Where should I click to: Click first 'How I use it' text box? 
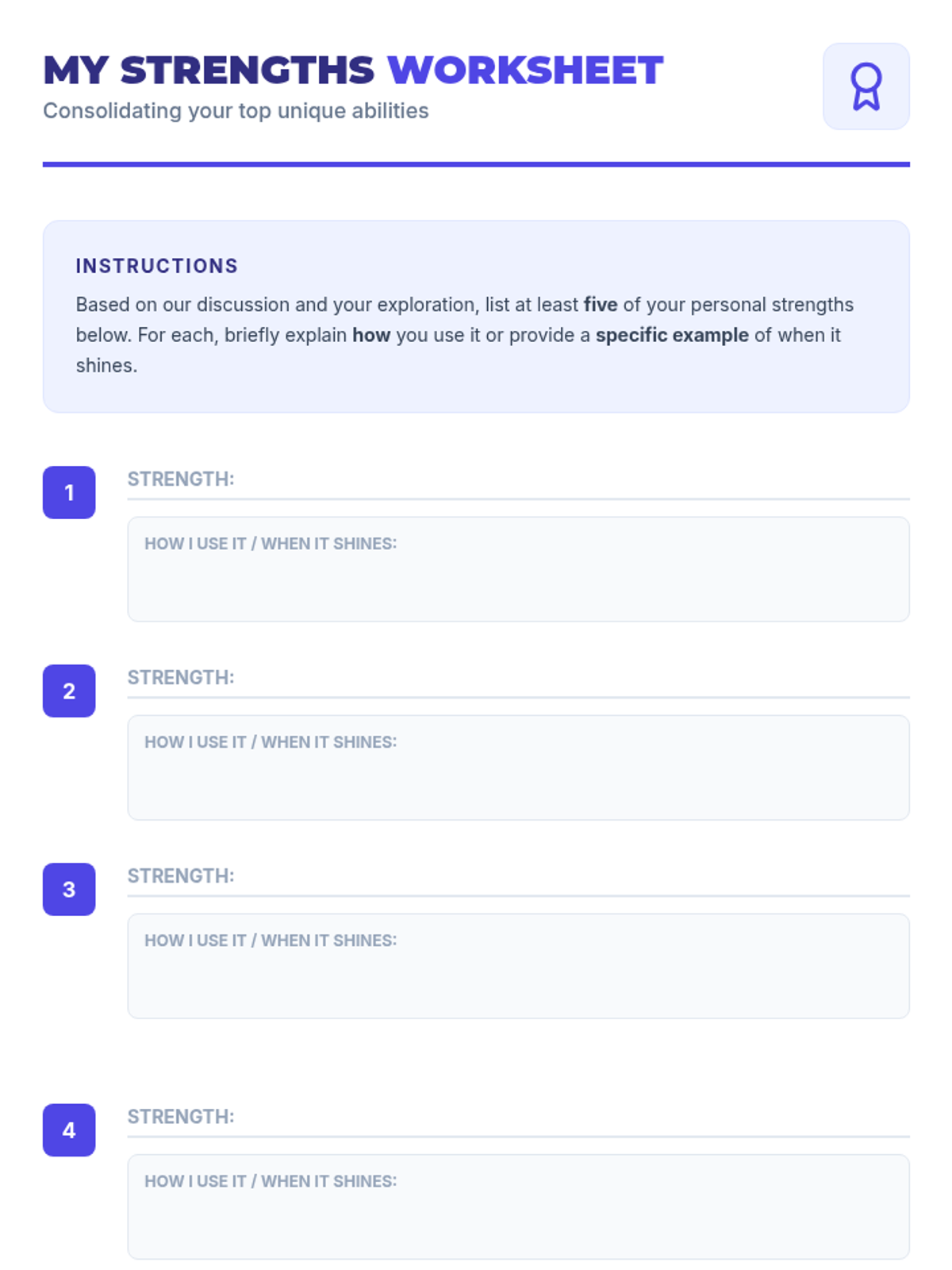[518, 569]
